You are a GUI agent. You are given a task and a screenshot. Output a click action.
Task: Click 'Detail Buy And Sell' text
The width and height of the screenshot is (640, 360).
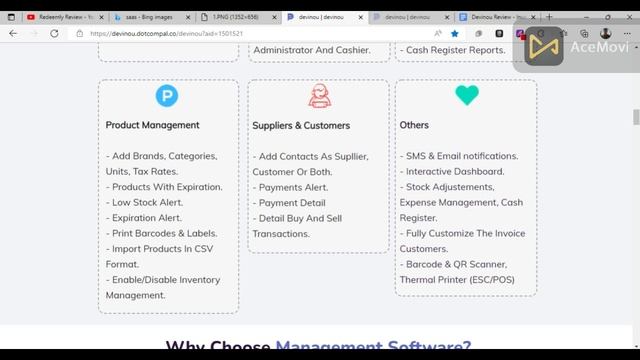pos(297,218)
